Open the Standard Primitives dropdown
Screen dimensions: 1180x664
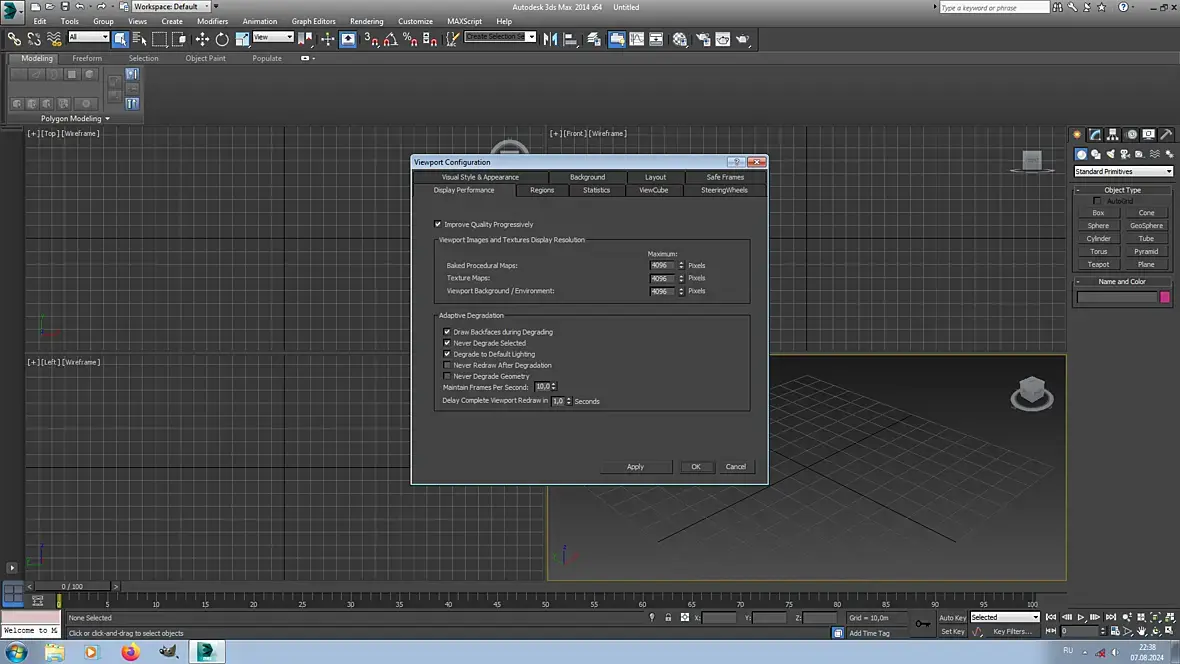pos(1123,171)
